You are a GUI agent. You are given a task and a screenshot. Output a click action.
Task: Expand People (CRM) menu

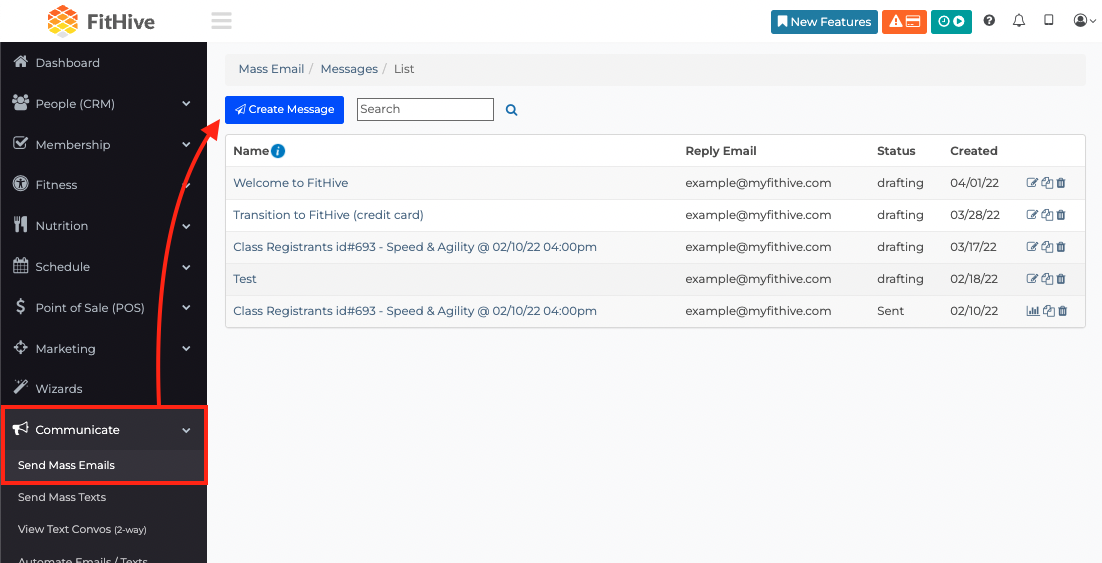point(103,103)
